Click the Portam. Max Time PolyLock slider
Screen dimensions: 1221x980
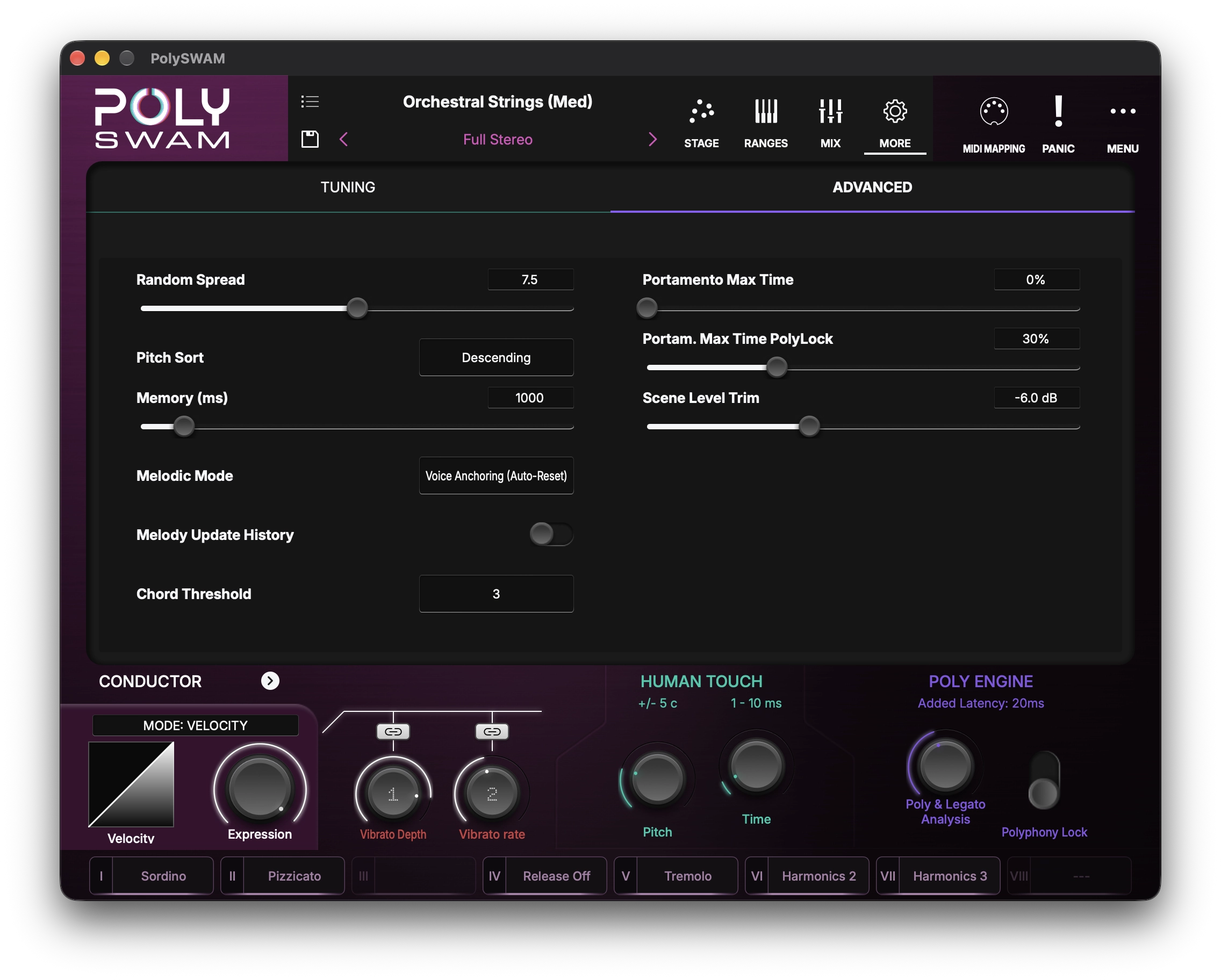[x=863, y=367]
